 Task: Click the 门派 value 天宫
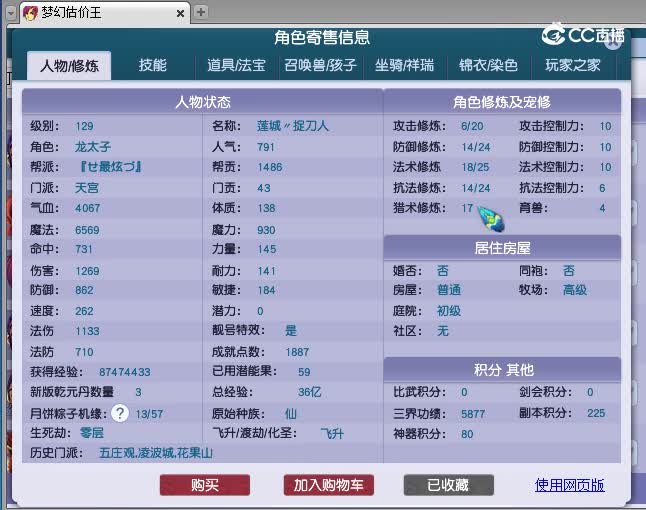[x=87, y=188]
